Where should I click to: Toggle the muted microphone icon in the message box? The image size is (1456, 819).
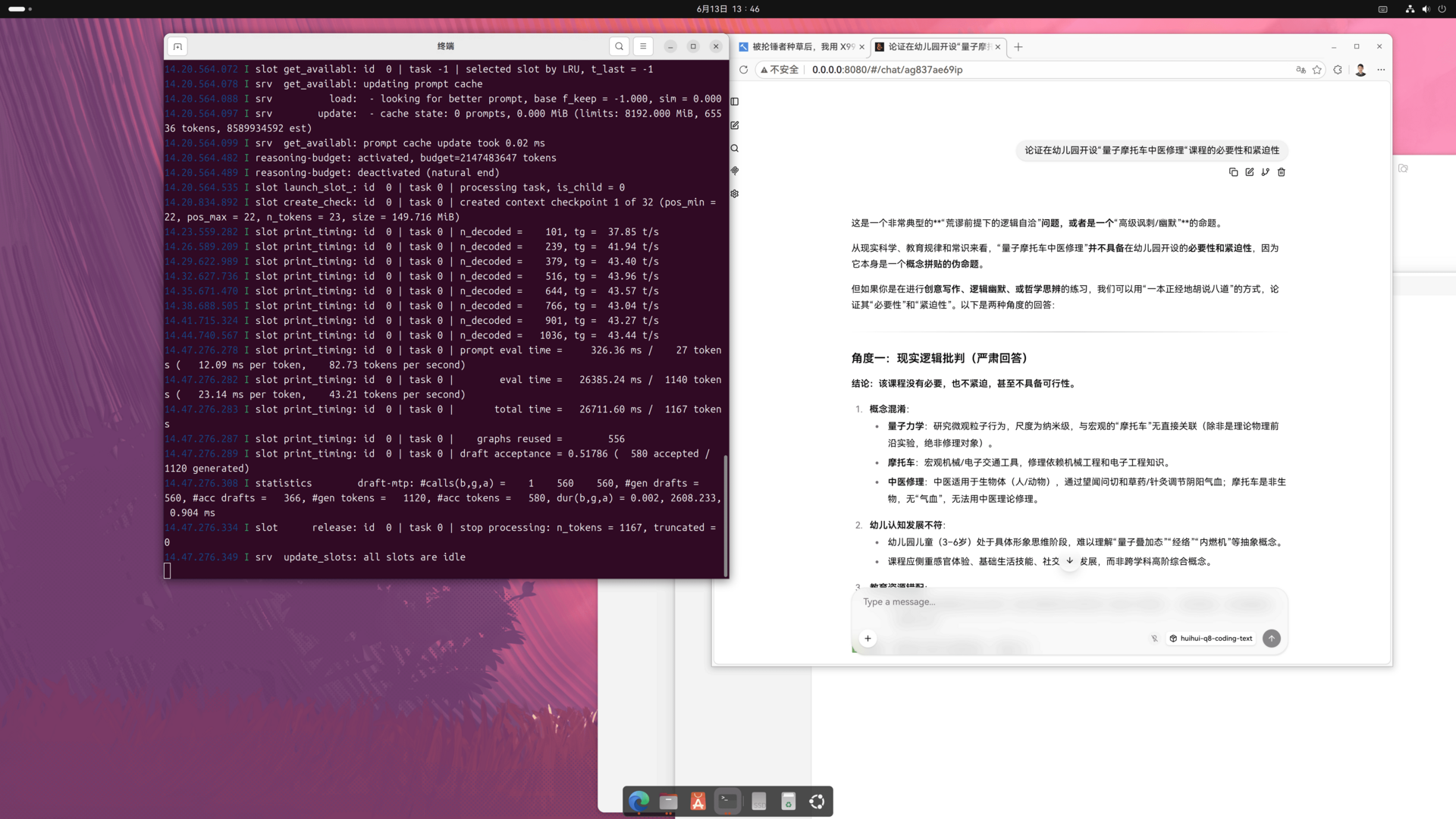click(x=1154, y=639)
